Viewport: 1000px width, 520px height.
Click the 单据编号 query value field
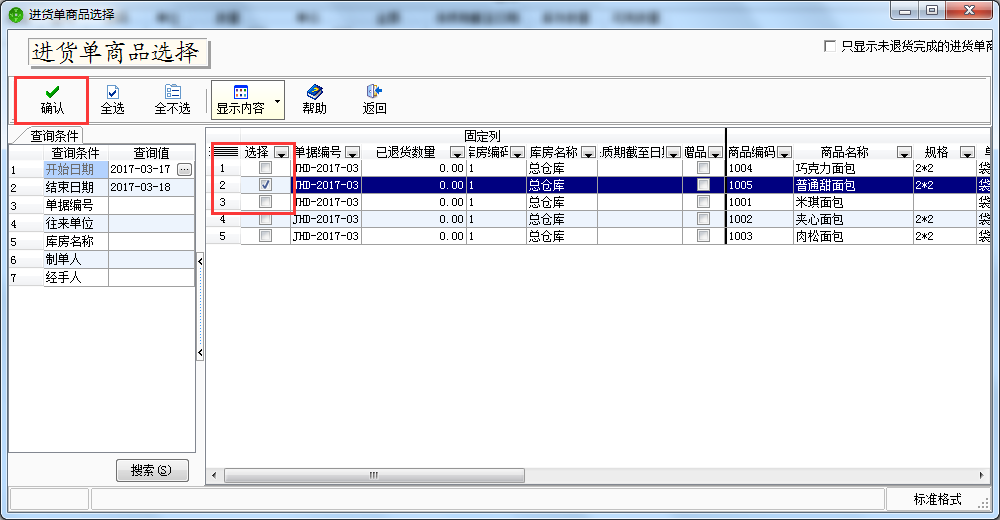point(151,205)
